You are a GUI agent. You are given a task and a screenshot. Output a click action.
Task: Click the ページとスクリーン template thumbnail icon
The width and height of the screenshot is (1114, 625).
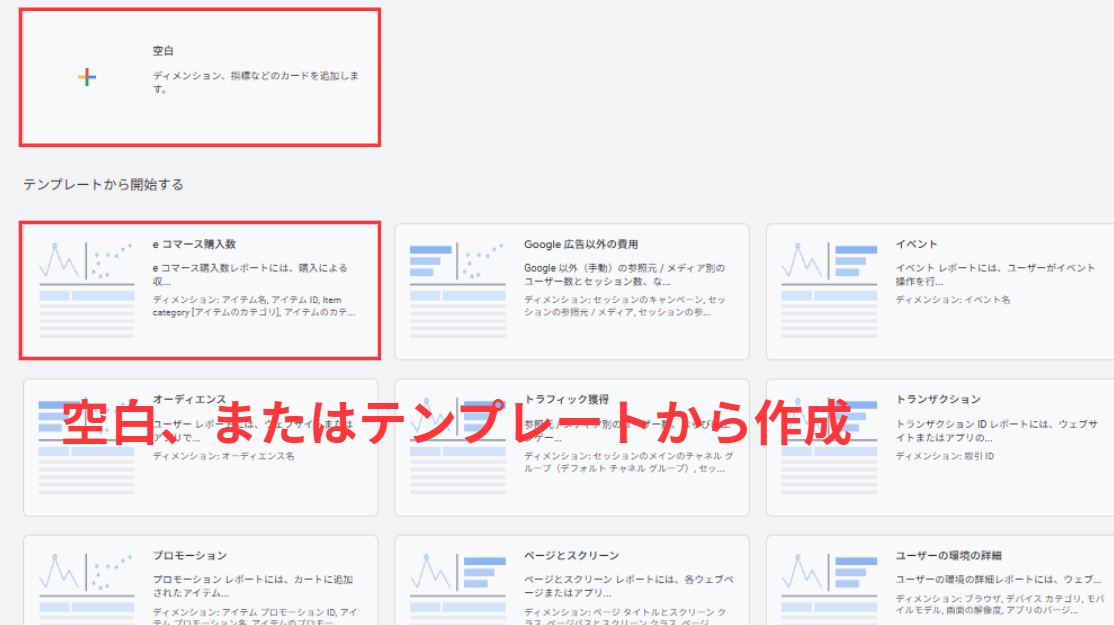tap(457, 590)
